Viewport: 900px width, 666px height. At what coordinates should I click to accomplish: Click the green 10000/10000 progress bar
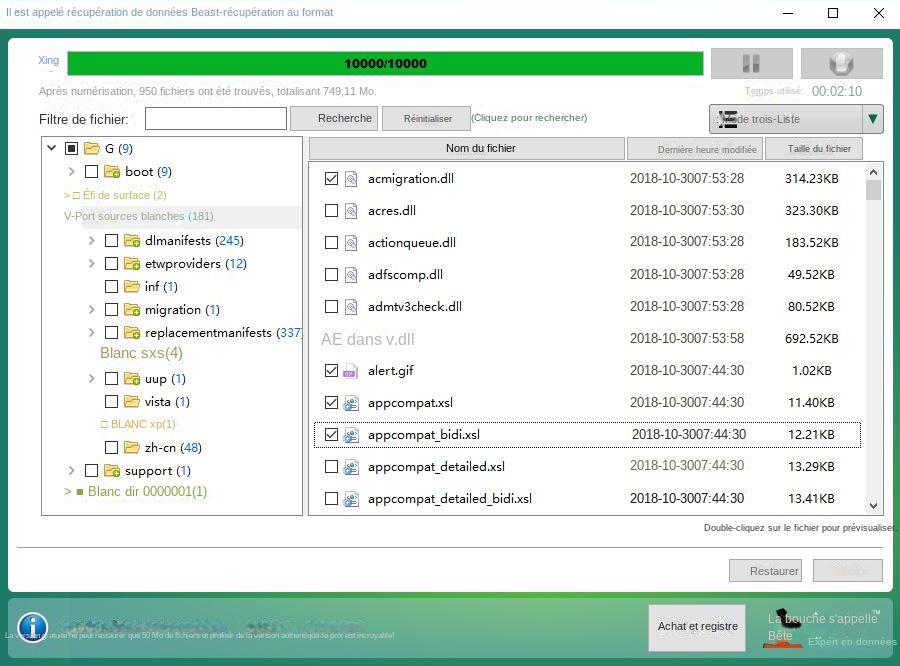[x=385, y=63]
